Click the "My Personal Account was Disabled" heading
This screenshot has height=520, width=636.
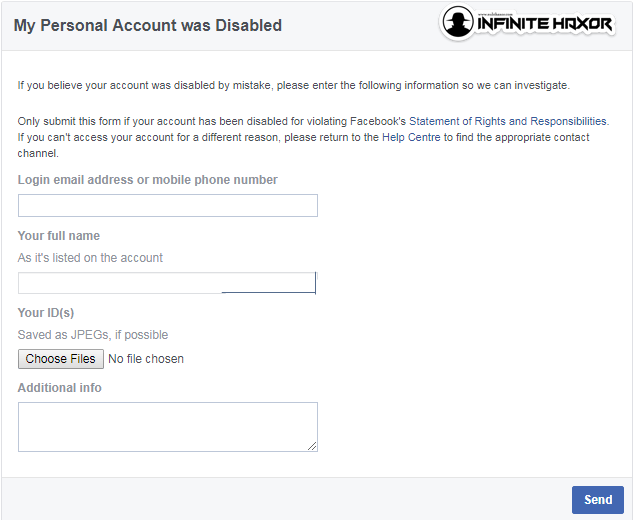tap(148, 25)
